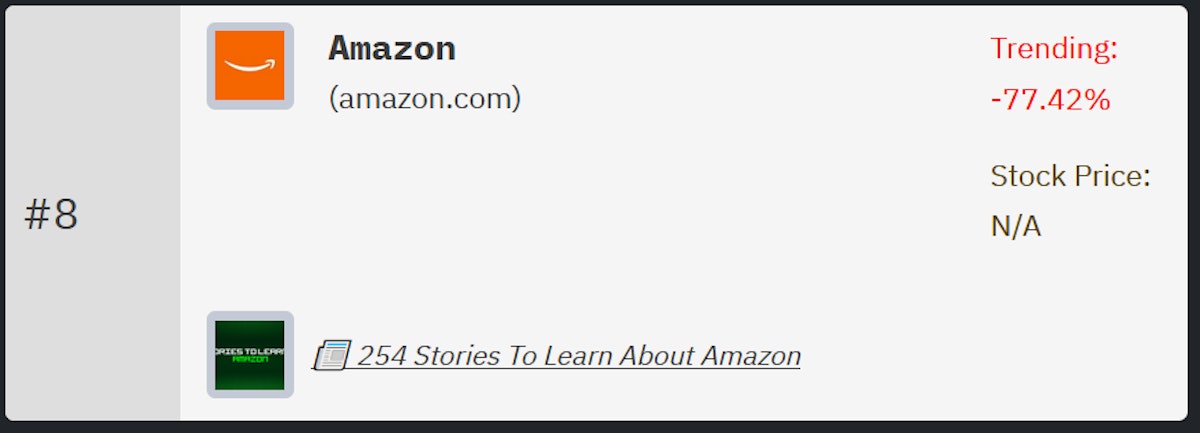Click the word Stories in the underlined link
Screen dimensions: 1200x433
(456, 355)
